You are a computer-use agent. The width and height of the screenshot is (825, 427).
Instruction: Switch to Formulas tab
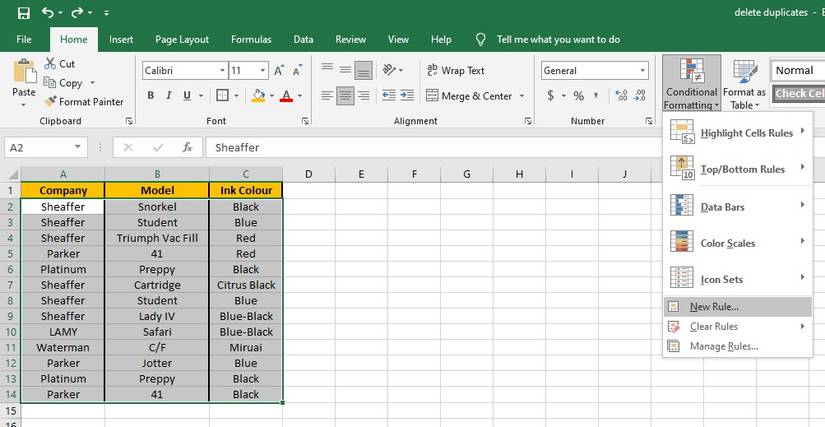pos(251,39)
